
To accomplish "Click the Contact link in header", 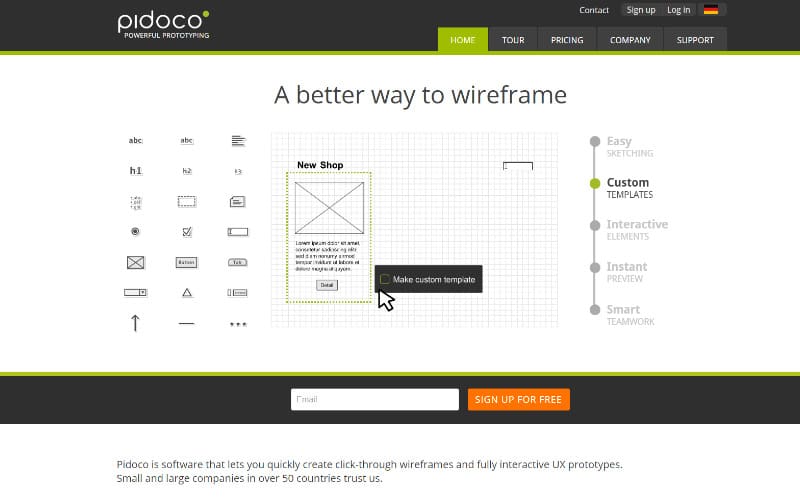I will [x=594, y=10].
